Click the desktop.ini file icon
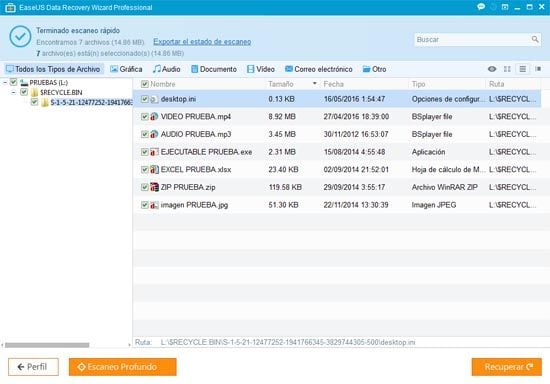The height and width of the screenshot is (384, 550). [x=154, y=99]
